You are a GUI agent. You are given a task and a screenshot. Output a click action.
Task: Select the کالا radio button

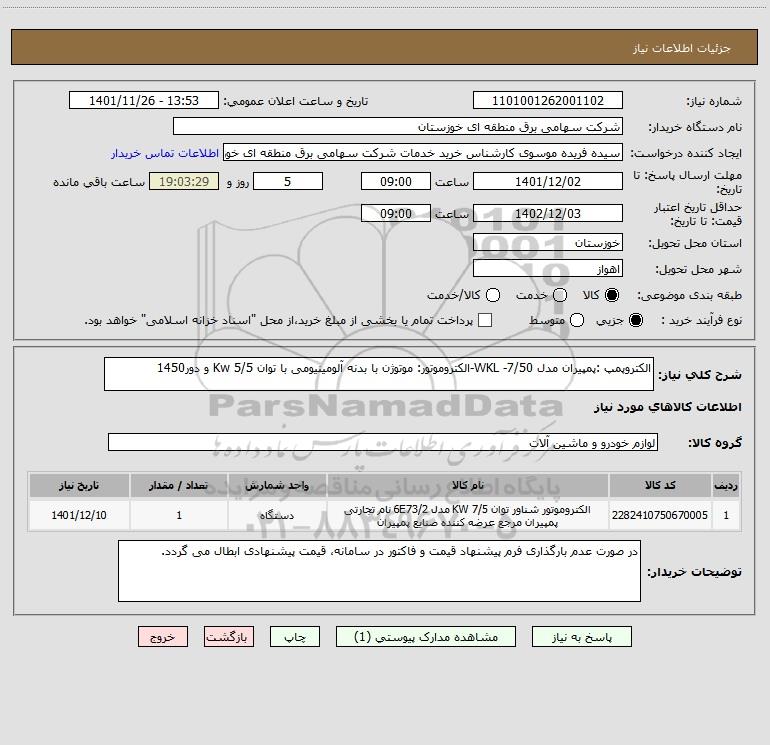click(612, 295)
